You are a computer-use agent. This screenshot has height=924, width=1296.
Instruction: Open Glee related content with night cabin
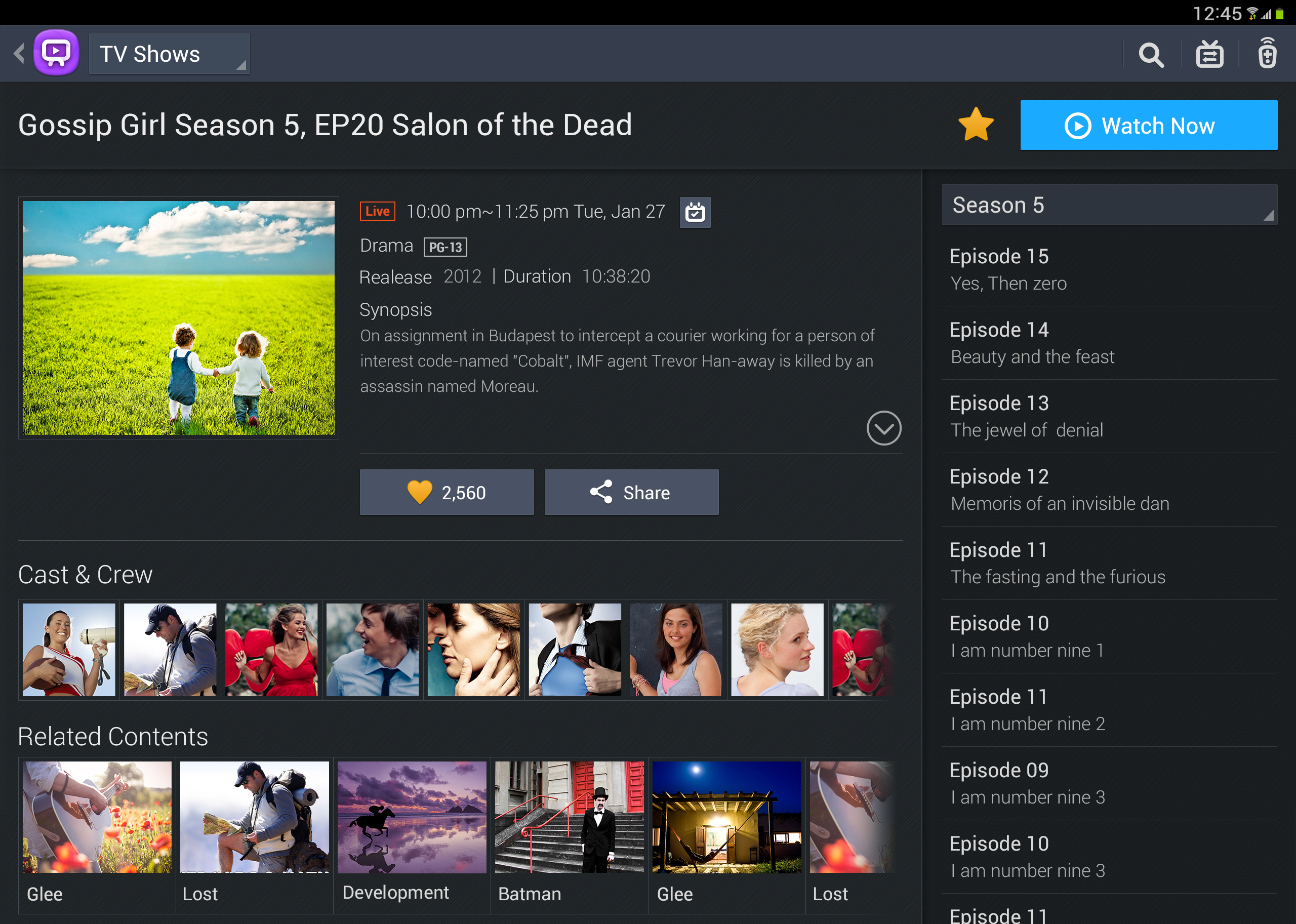(x=726, y=835)
